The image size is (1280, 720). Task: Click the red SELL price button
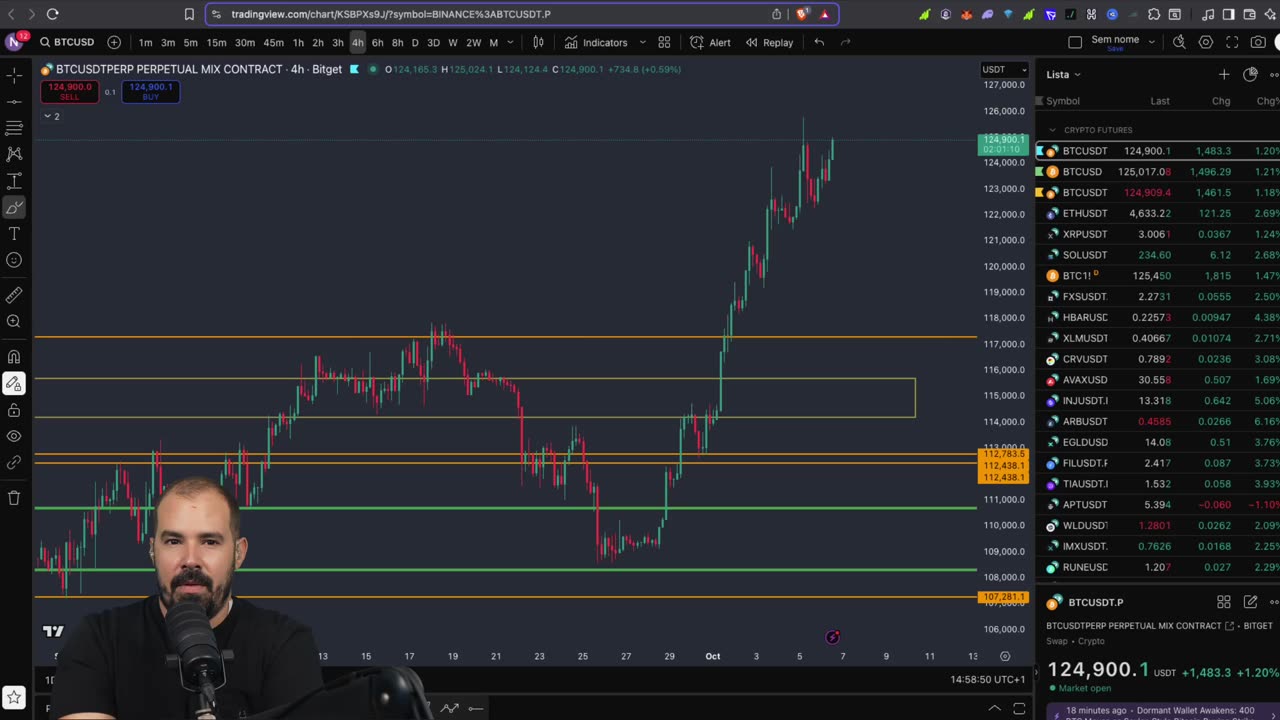click(x=69, y=91)
